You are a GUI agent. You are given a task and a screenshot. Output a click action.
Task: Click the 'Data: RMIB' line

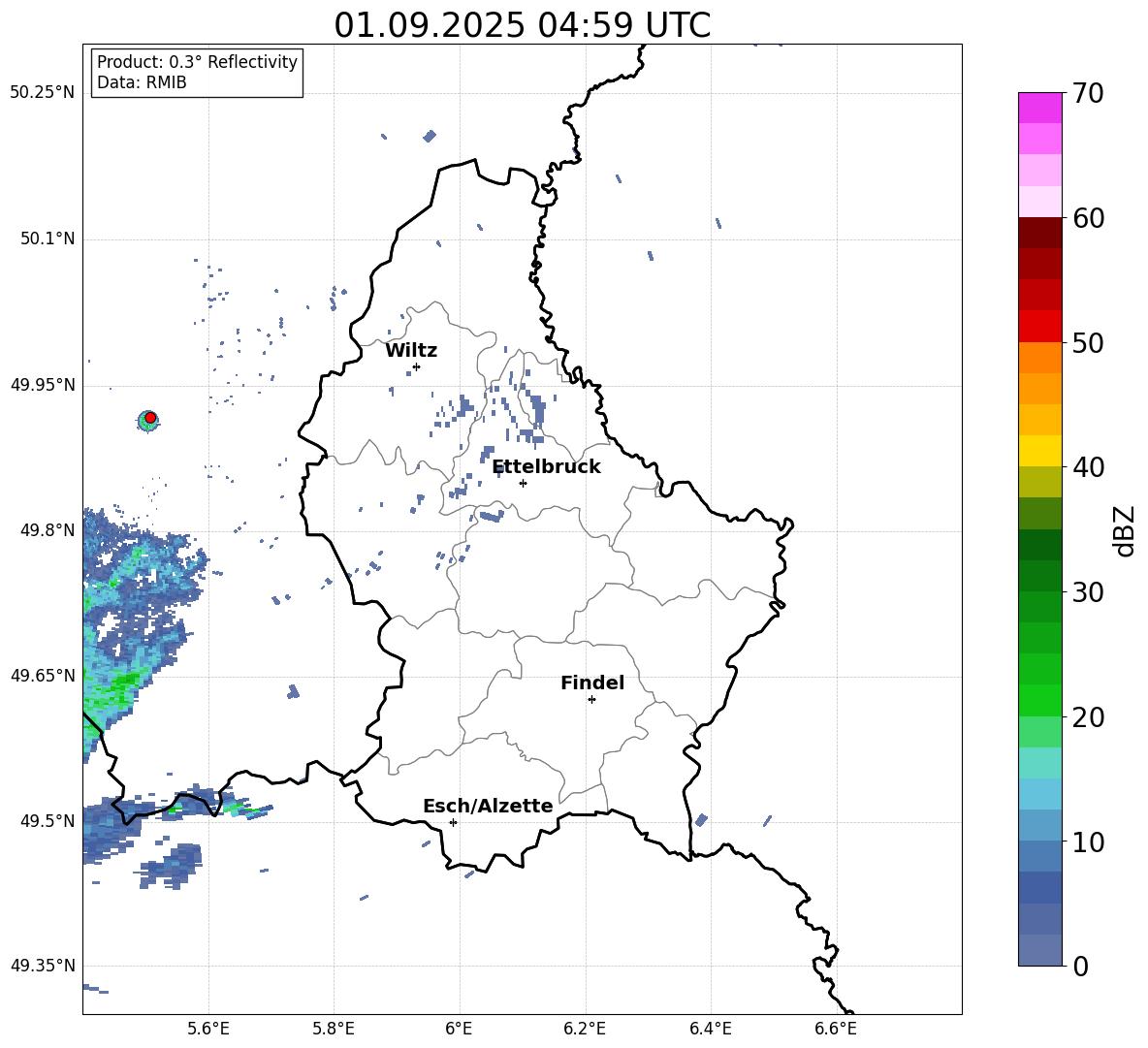coord(142,82)
